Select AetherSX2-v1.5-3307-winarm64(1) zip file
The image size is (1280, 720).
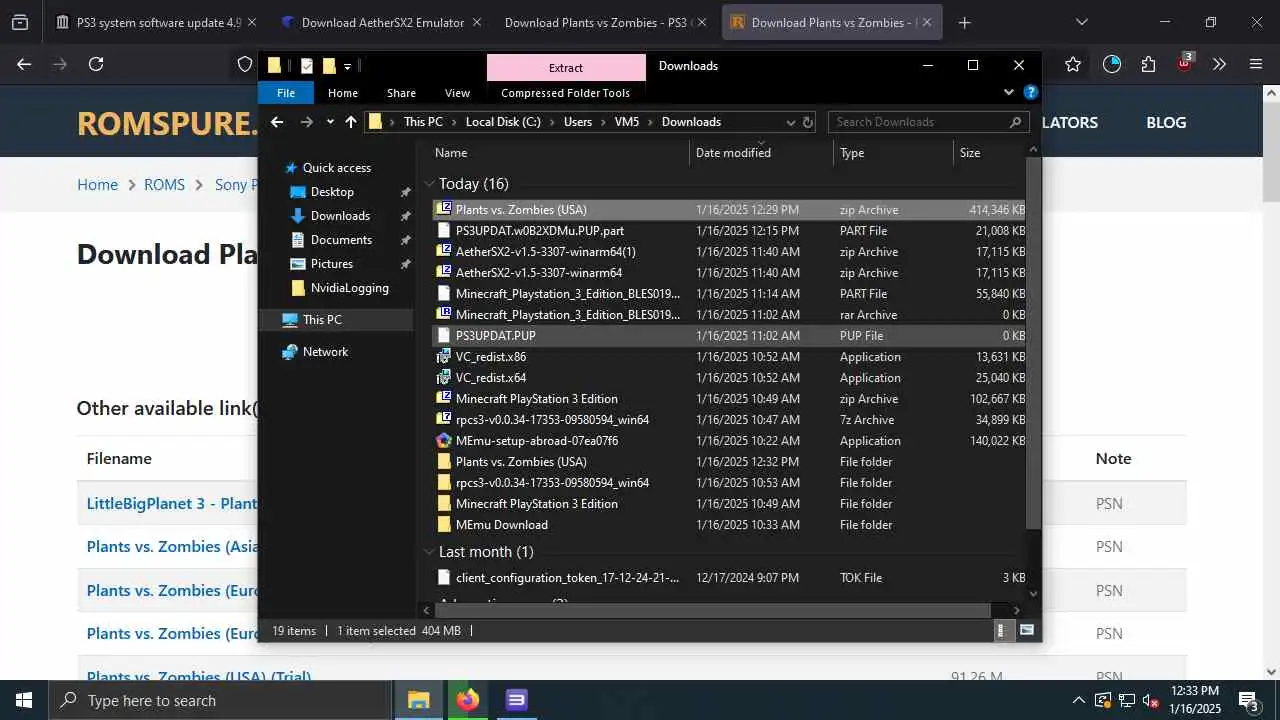[x=730, y=252]
